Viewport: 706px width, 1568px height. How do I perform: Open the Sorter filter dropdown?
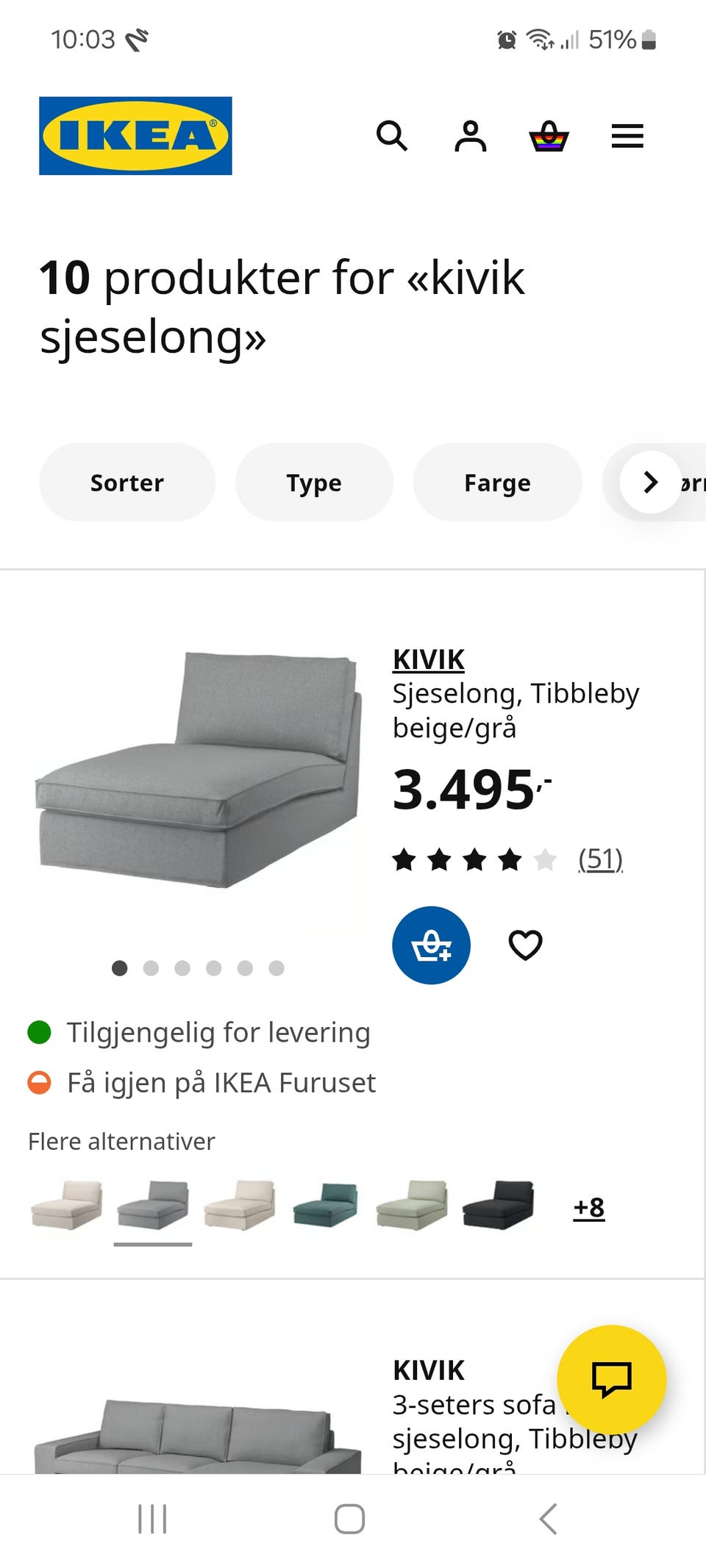point(127,482)
